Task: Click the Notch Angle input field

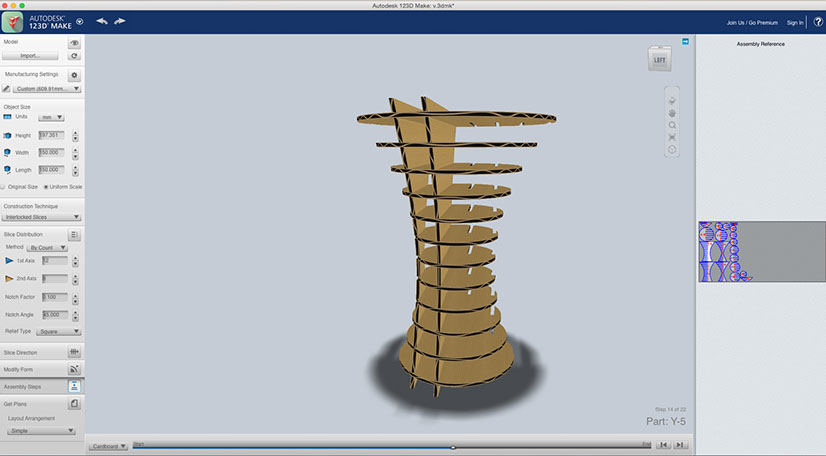Action: [55, 315]
